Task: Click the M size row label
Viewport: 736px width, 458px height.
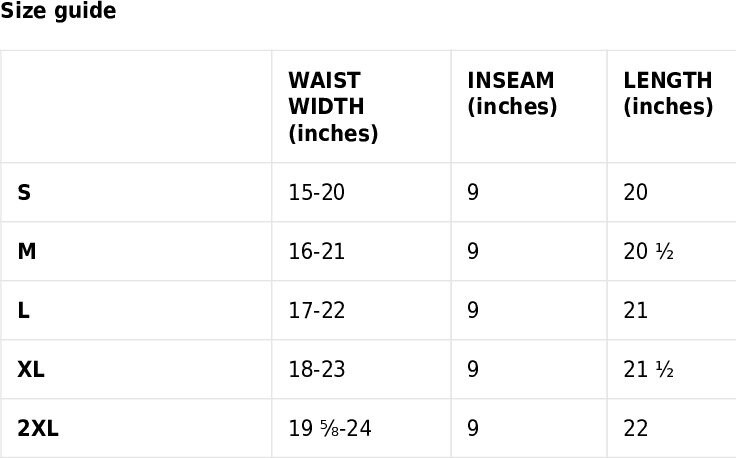Action: tap(27, 252)
